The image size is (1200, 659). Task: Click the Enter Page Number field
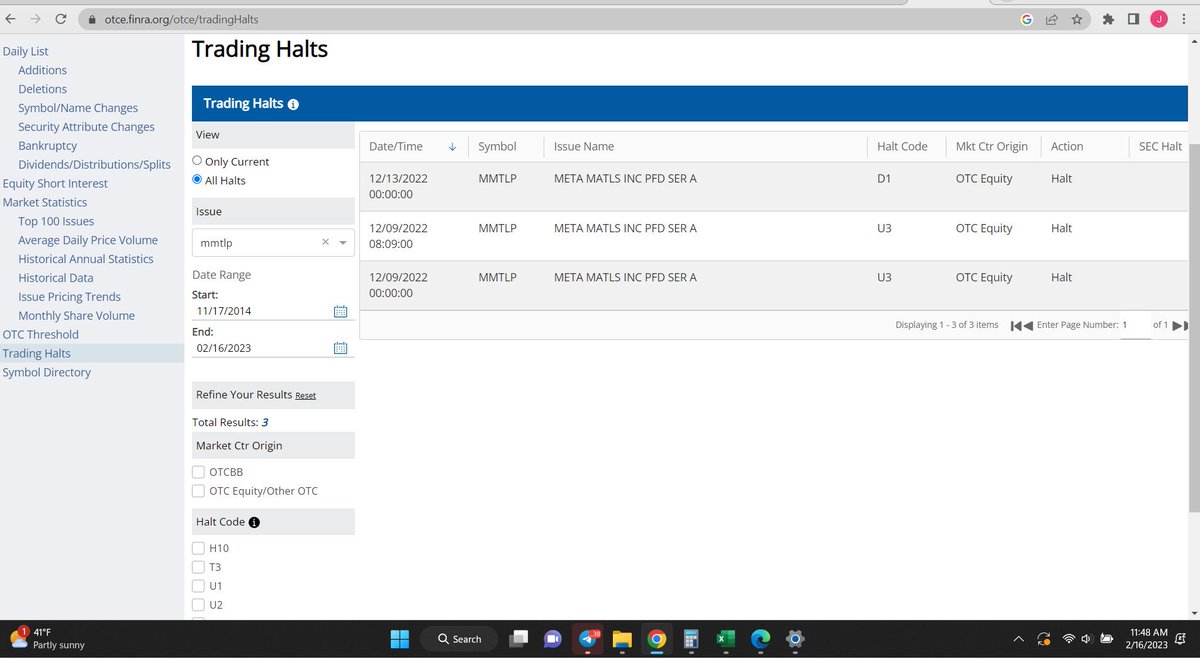coord(1135,326)
